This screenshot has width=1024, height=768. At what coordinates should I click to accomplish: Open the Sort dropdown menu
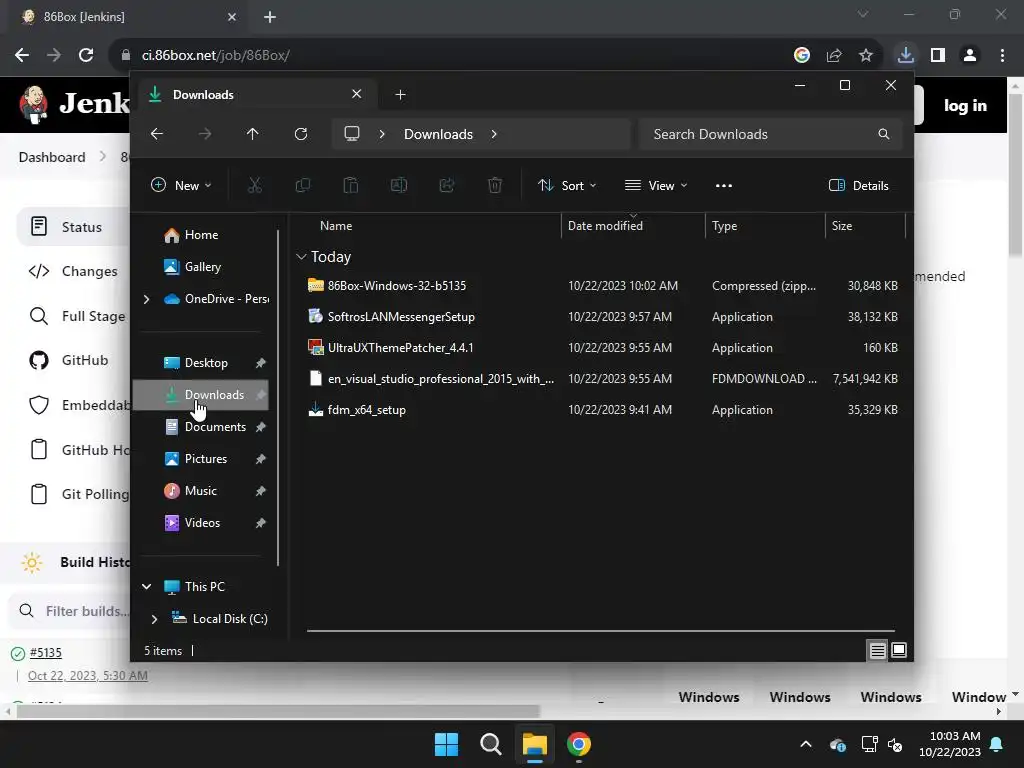click(x=567, y=185)
